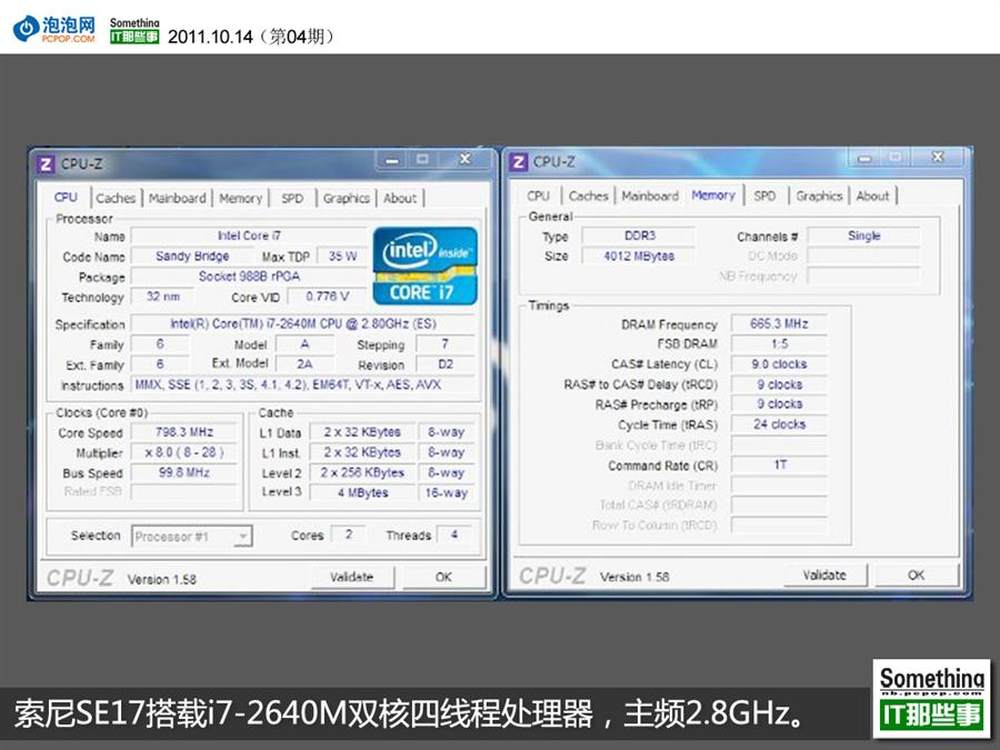
Task: Click the RAS# Precharge value 9 clocks
Action: click(779, 404)
